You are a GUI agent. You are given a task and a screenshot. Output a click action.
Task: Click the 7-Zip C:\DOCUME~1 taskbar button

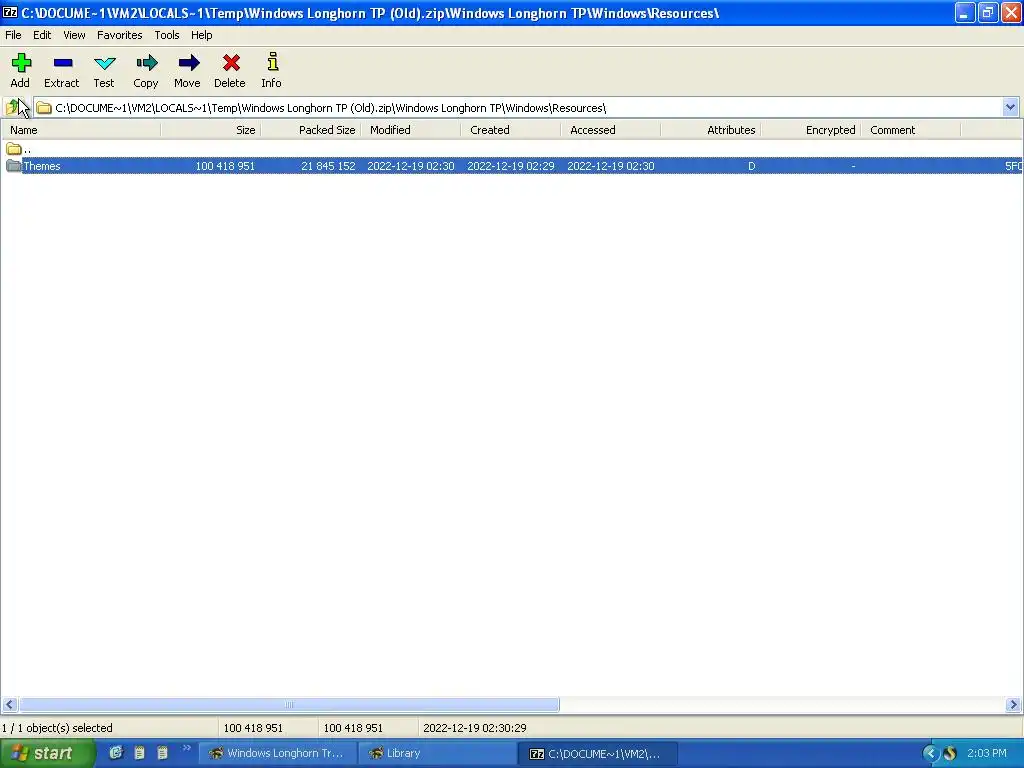598,753
